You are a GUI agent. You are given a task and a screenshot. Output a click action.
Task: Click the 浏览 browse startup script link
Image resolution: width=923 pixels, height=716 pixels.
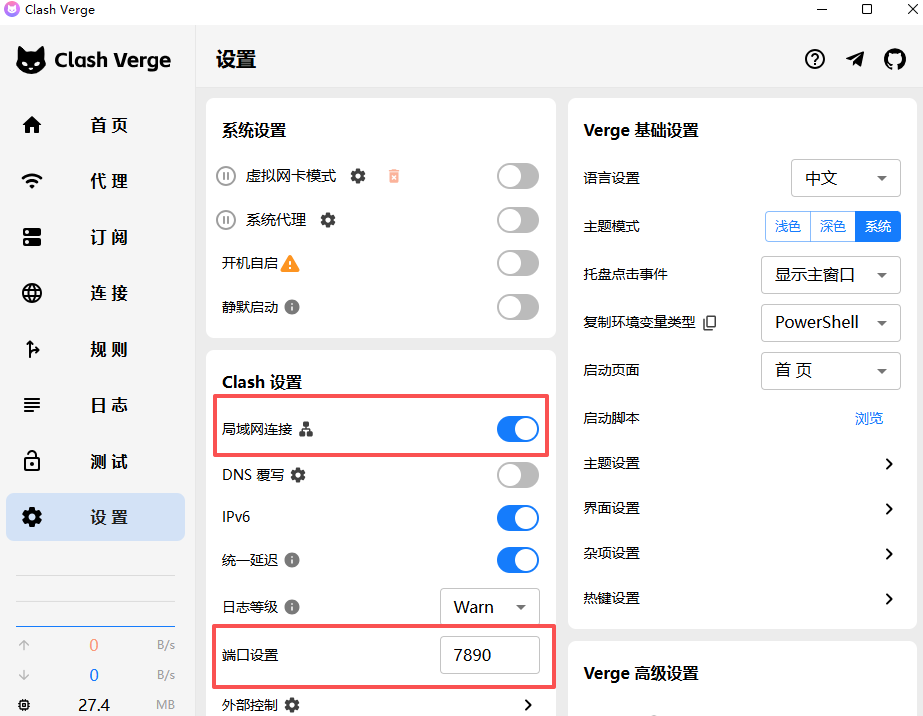pos(868,418)
